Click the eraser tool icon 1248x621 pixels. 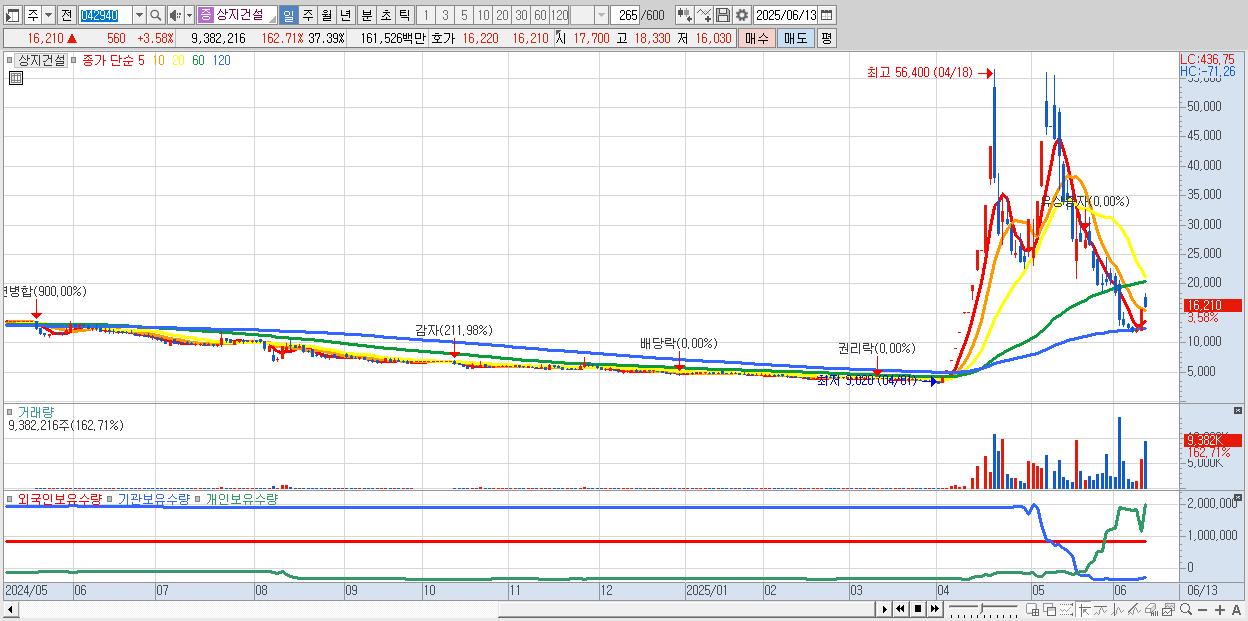pos(1151,609)
